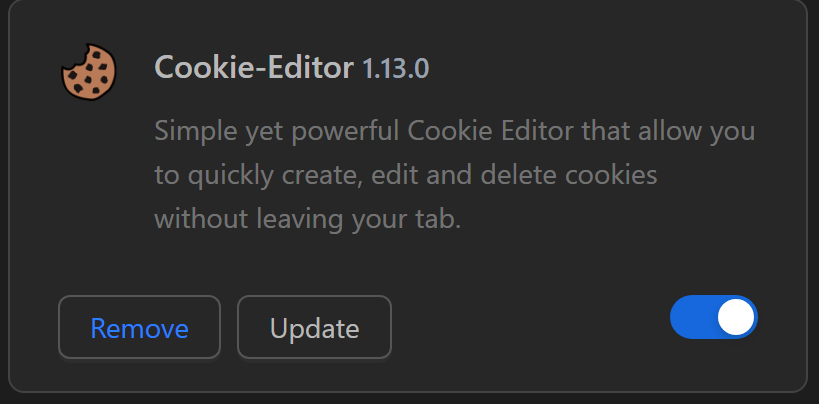Image resolution: width=819 pixels, height=404 pixels.
Task: Update Cookie-Editor to latest version
Action: (x=314, y=327)
